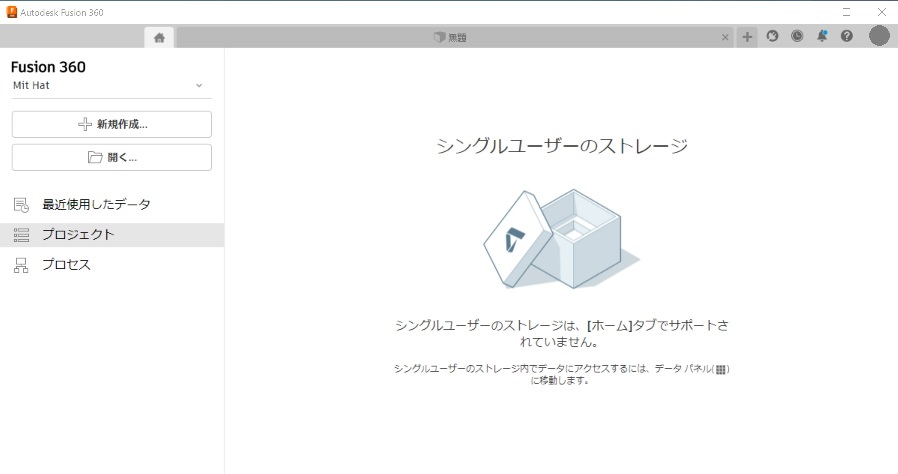898x474 pixels.
Task: Select プロジェクト in sidebar
Action: click(112, 235)
